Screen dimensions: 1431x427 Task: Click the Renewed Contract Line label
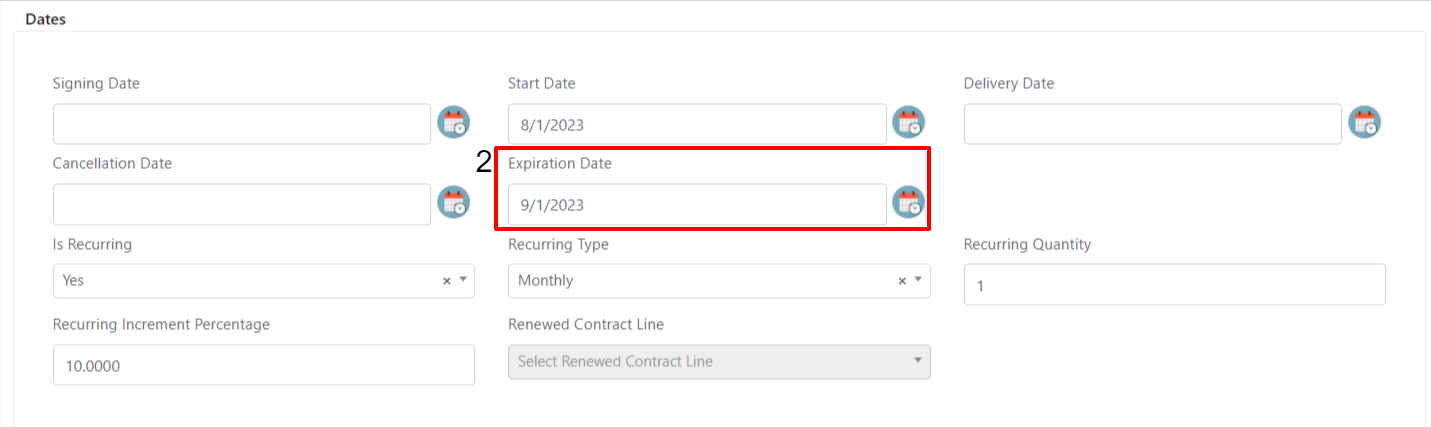[x=586, y=324]
